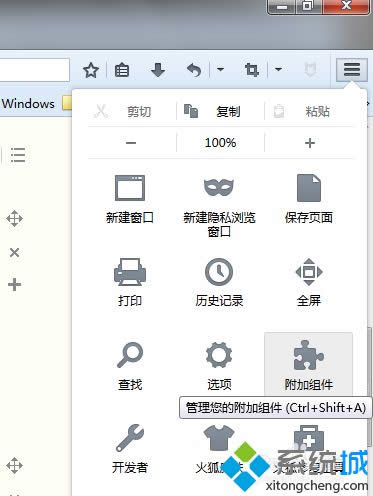373x496 pixels.
Task: Expand the dropdown arrow beside undo icon
Action: coord(220,70)
